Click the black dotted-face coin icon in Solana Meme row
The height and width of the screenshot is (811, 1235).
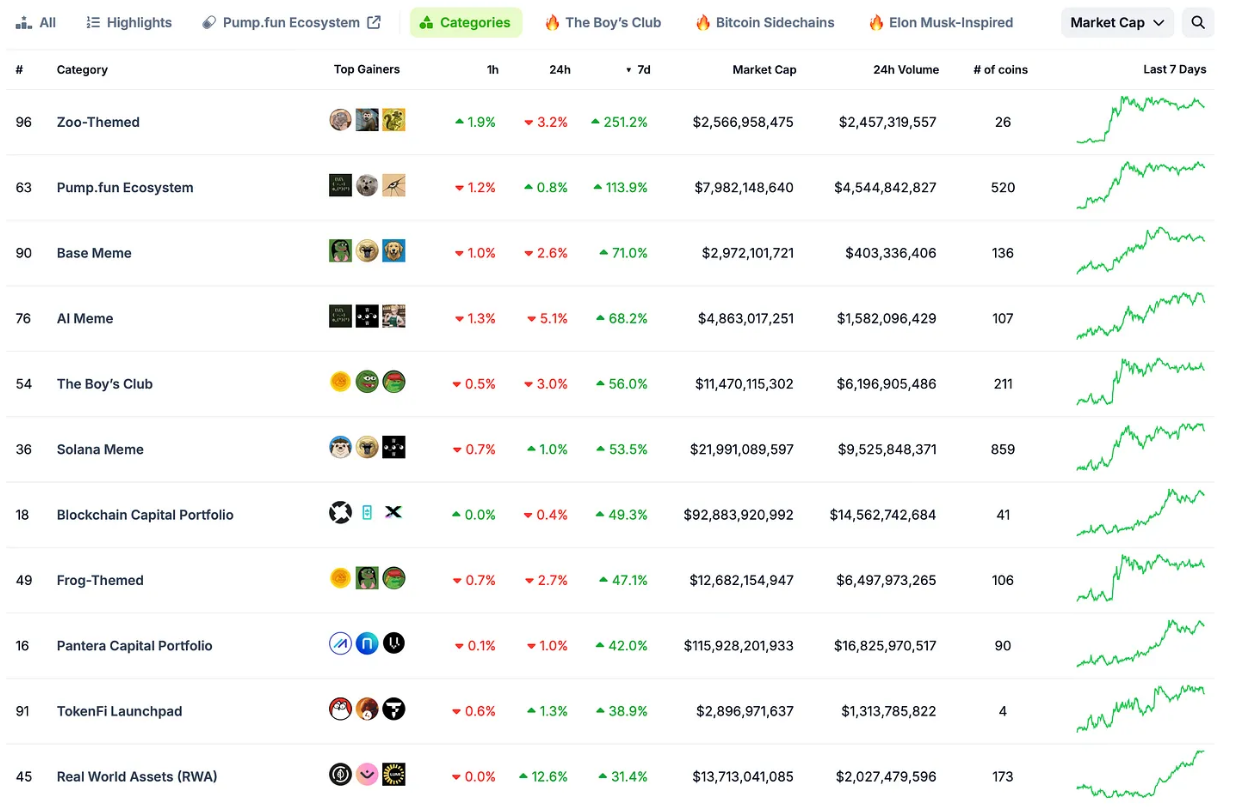tap(393, 447)
